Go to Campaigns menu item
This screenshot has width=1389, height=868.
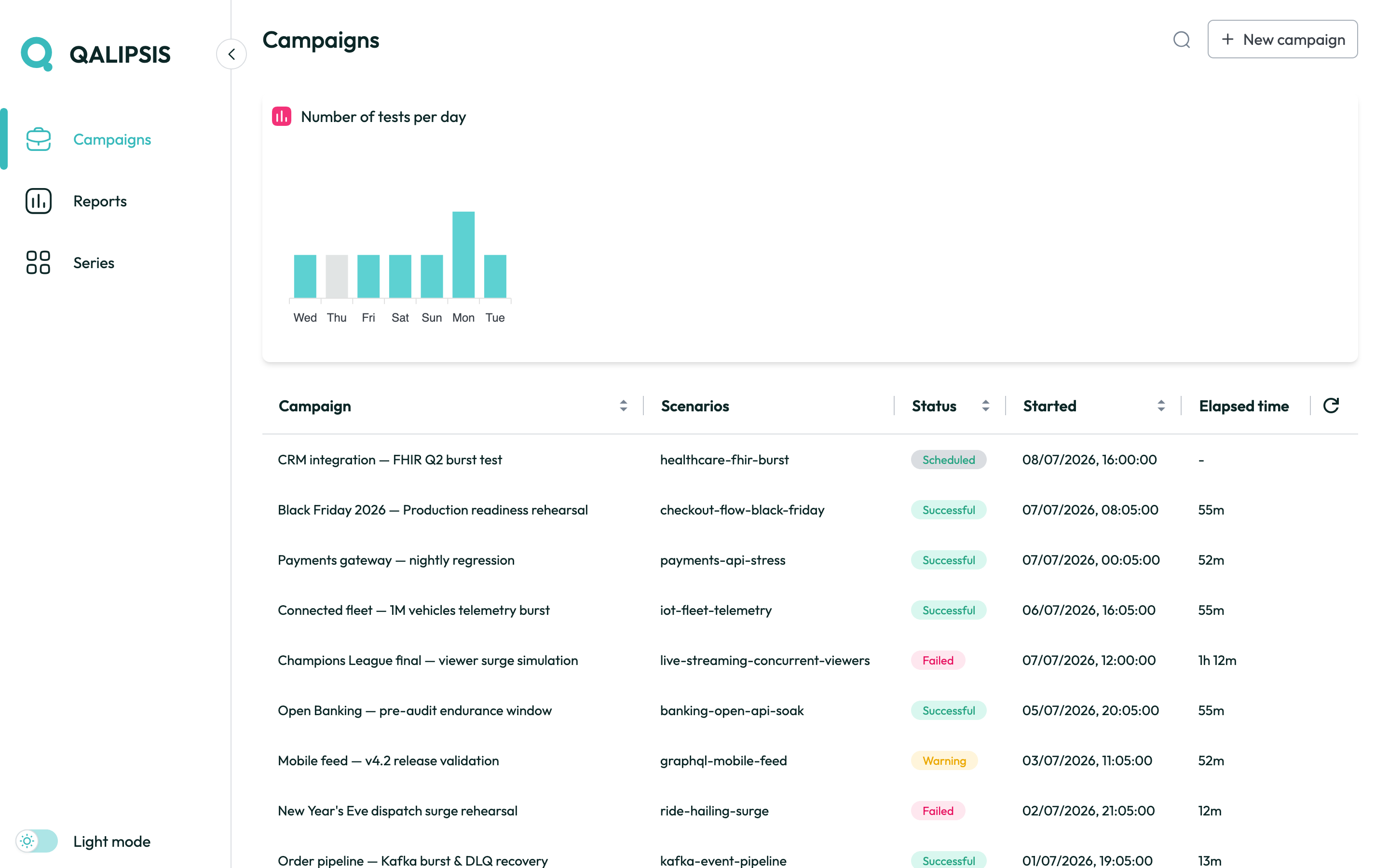(x=112, y=139)
